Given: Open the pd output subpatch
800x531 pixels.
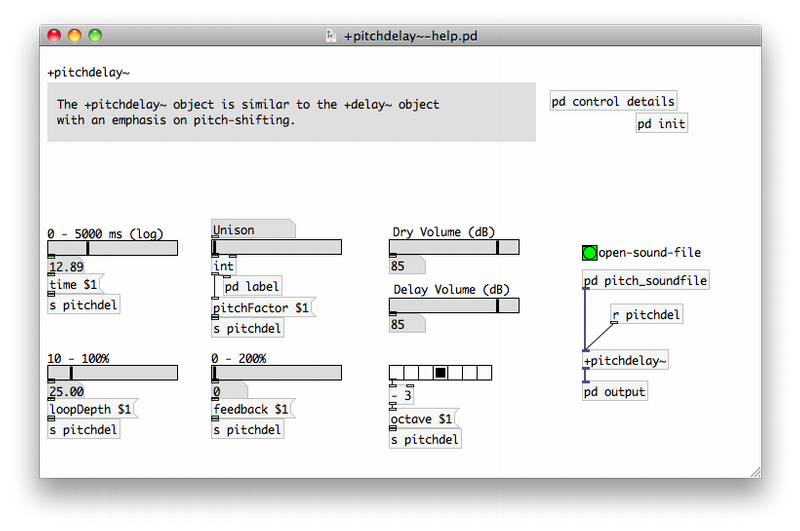Looking at the screenshot, I should (x=615, y=392).
